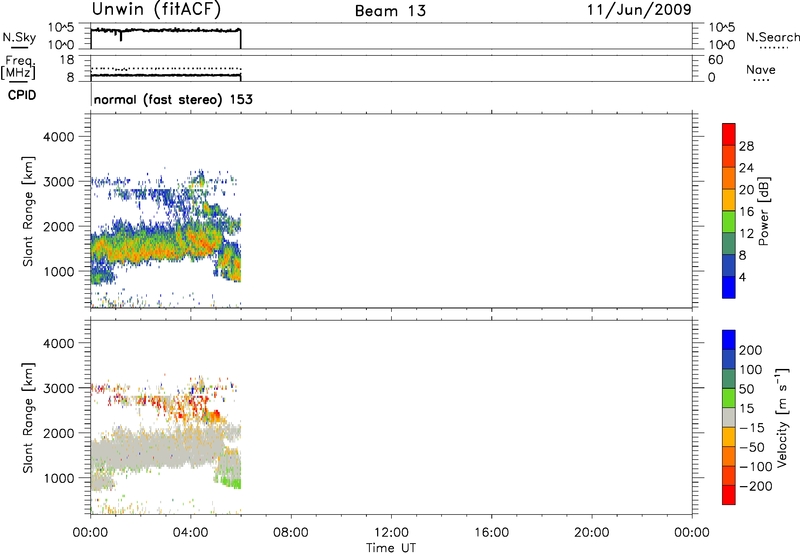
Task: Click the dotted frequency trace in Freq panel
Action: [166, 68]
